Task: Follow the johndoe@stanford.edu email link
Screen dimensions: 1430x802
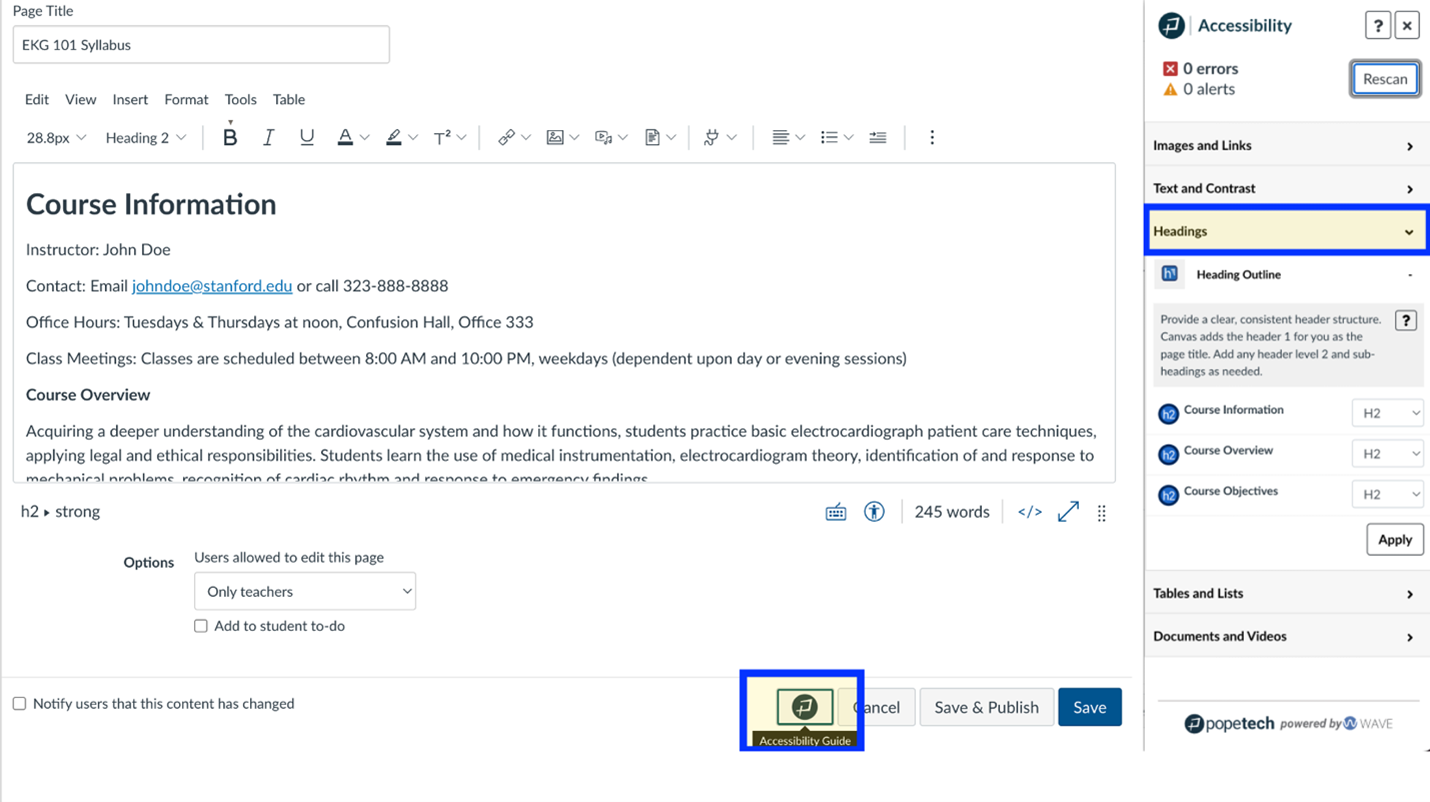Action: [x=212, y=286]
